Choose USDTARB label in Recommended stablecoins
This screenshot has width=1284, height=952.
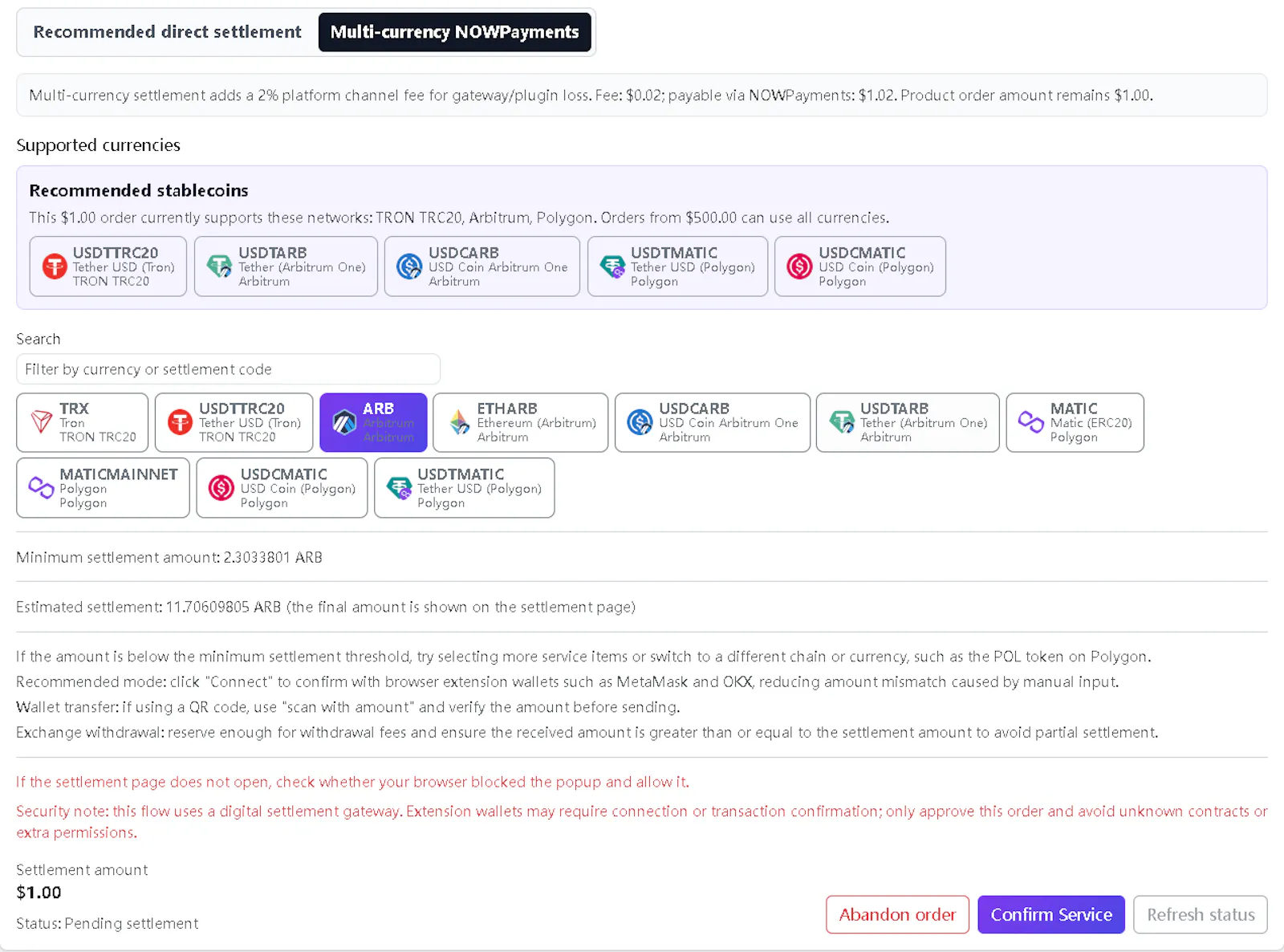click(272, 253)
